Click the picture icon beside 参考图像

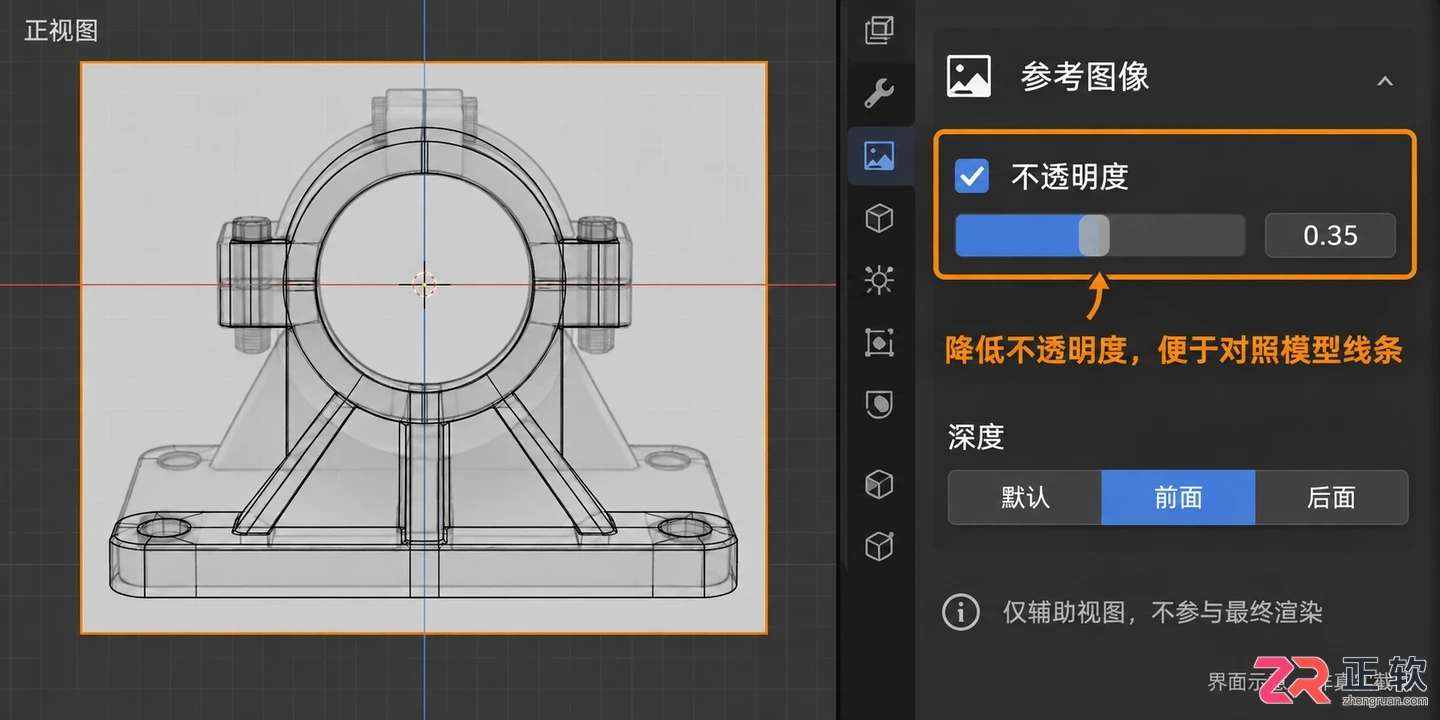click(x=968, y=76)
